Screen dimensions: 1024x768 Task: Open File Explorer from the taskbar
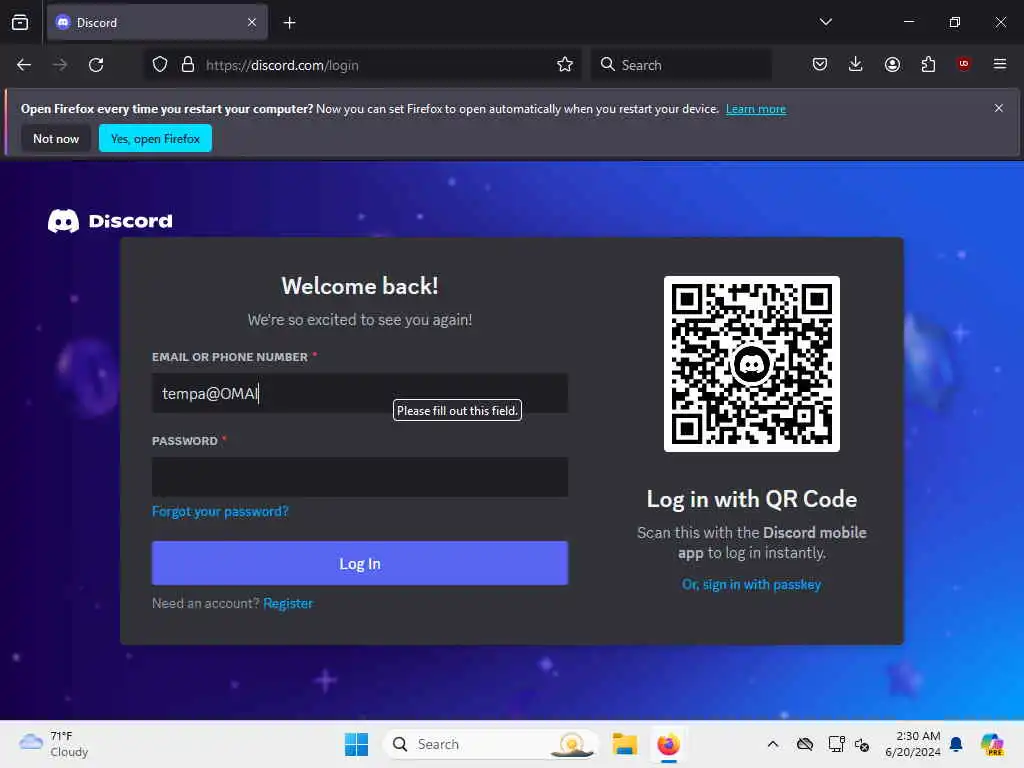[624, 744]
